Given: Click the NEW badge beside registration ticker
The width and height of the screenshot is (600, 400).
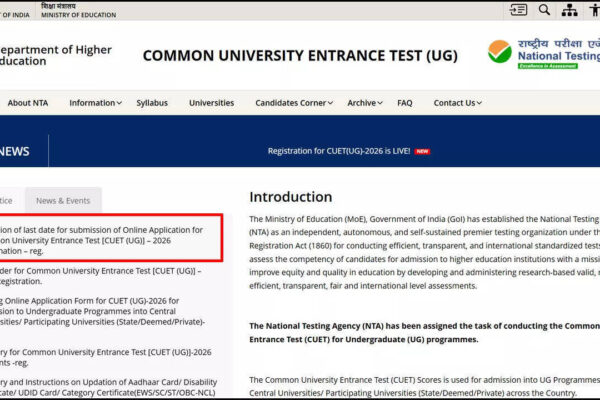Looking at the screenshot, I should tap(422, 152).
